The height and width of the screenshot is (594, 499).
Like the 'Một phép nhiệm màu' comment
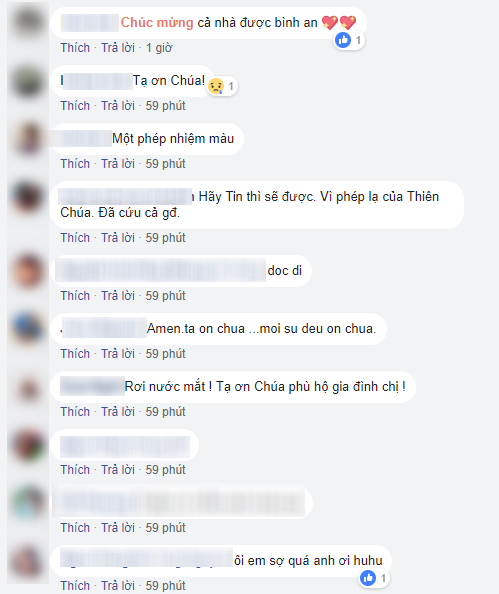[75, 164]
